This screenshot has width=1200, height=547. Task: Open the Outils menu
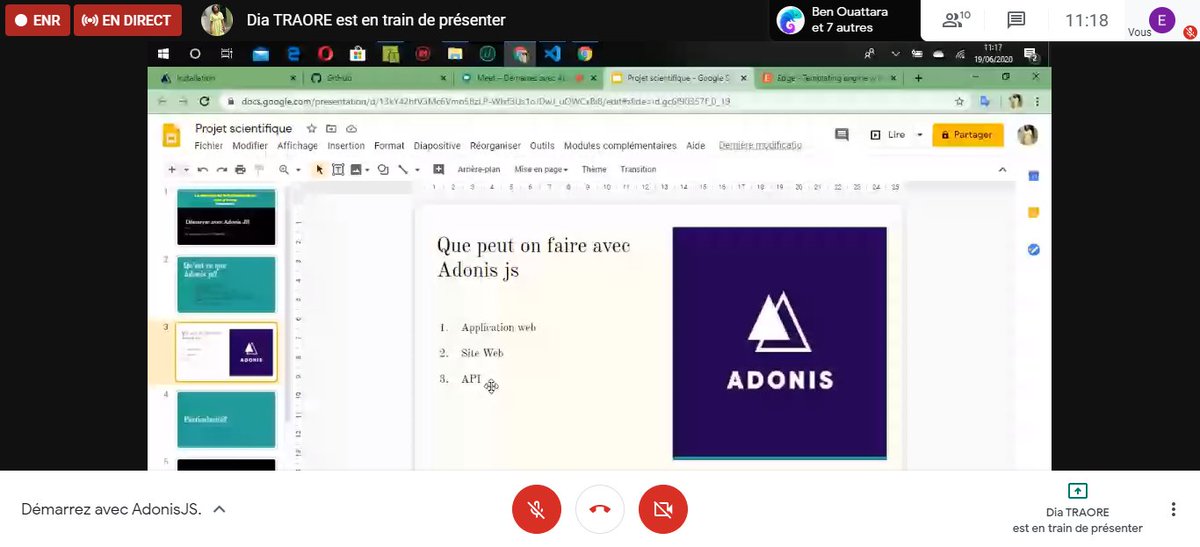click(542, 146)
